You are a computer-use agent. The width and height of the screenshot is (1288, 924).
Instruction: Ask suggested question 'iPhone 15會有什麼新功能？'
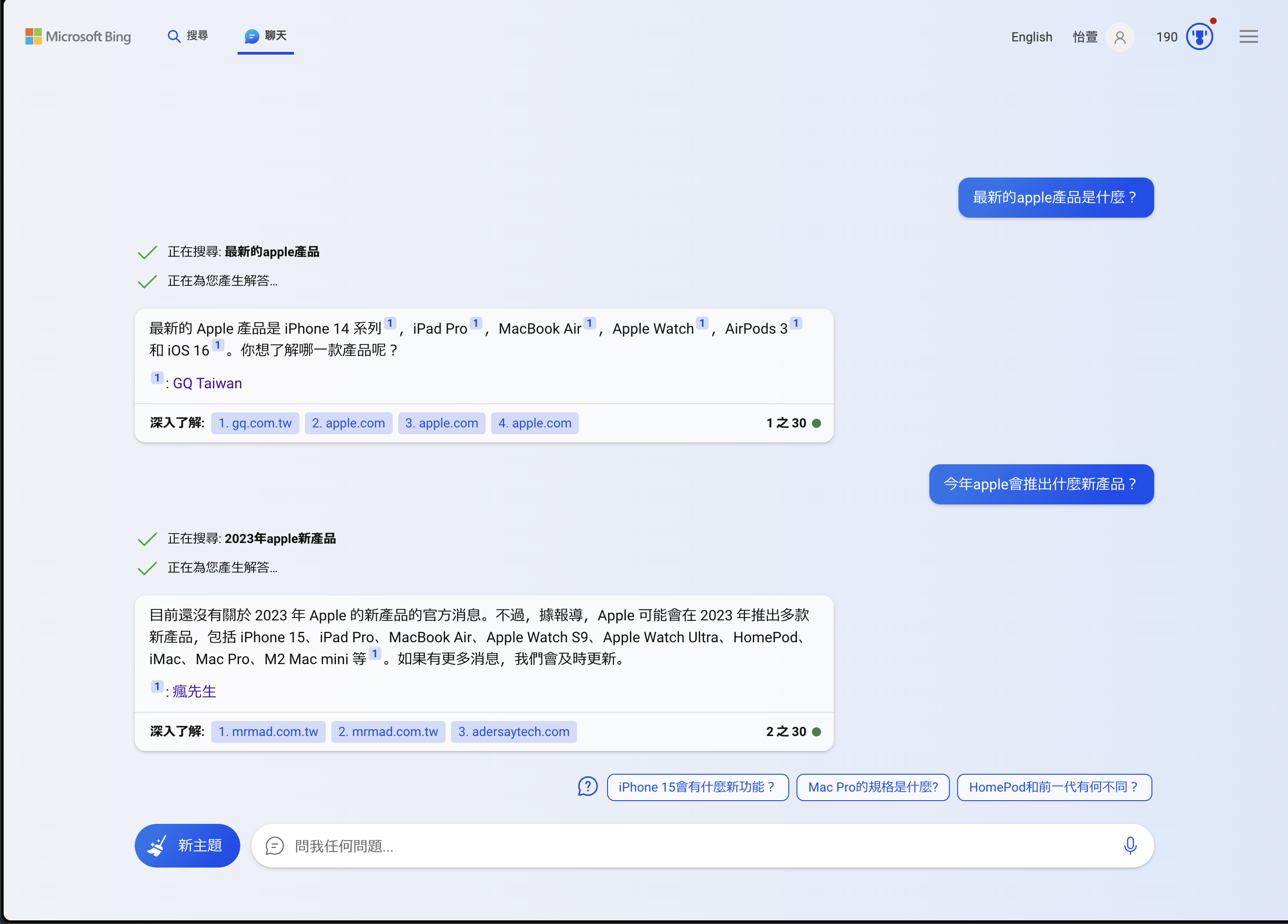[x=697, y=787]
